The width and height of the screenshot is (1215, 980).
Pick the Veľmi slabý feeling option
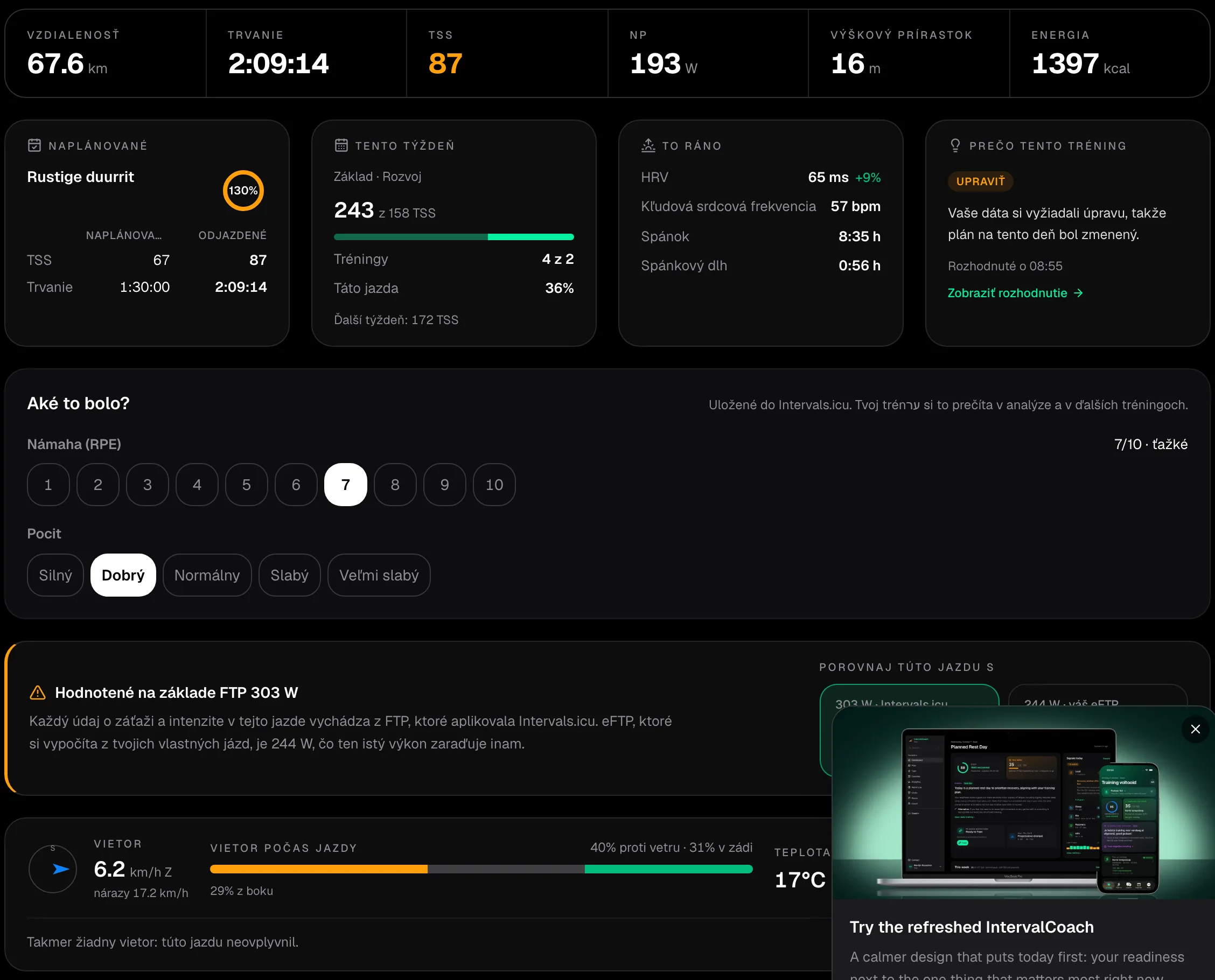379,575
